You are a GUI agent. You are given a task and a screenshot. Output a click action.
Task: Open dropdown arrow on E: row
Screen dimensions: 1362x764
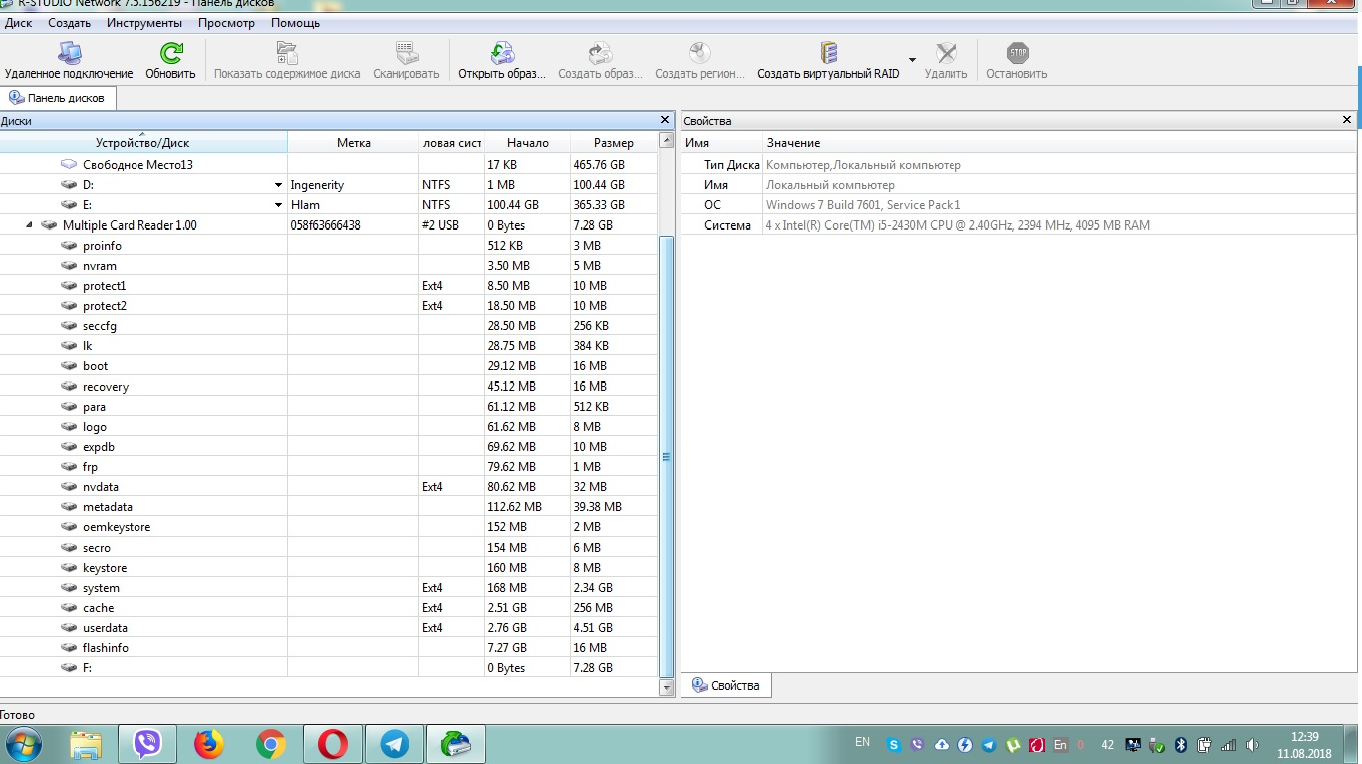click(278, 205)
